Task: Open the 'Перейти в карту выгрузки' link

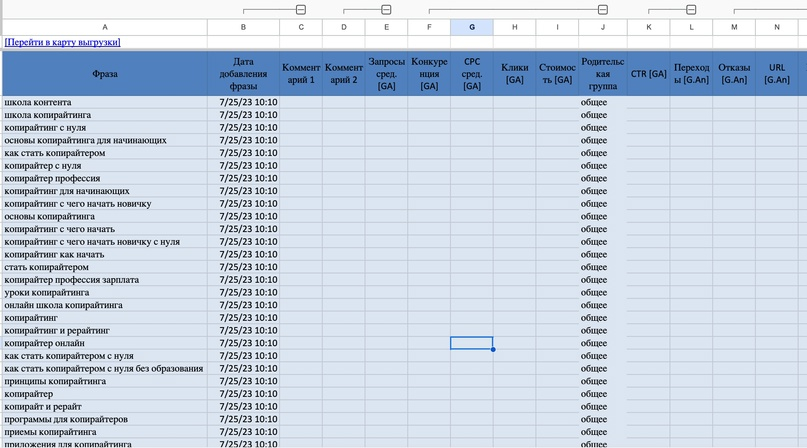Action: (62, 42)
